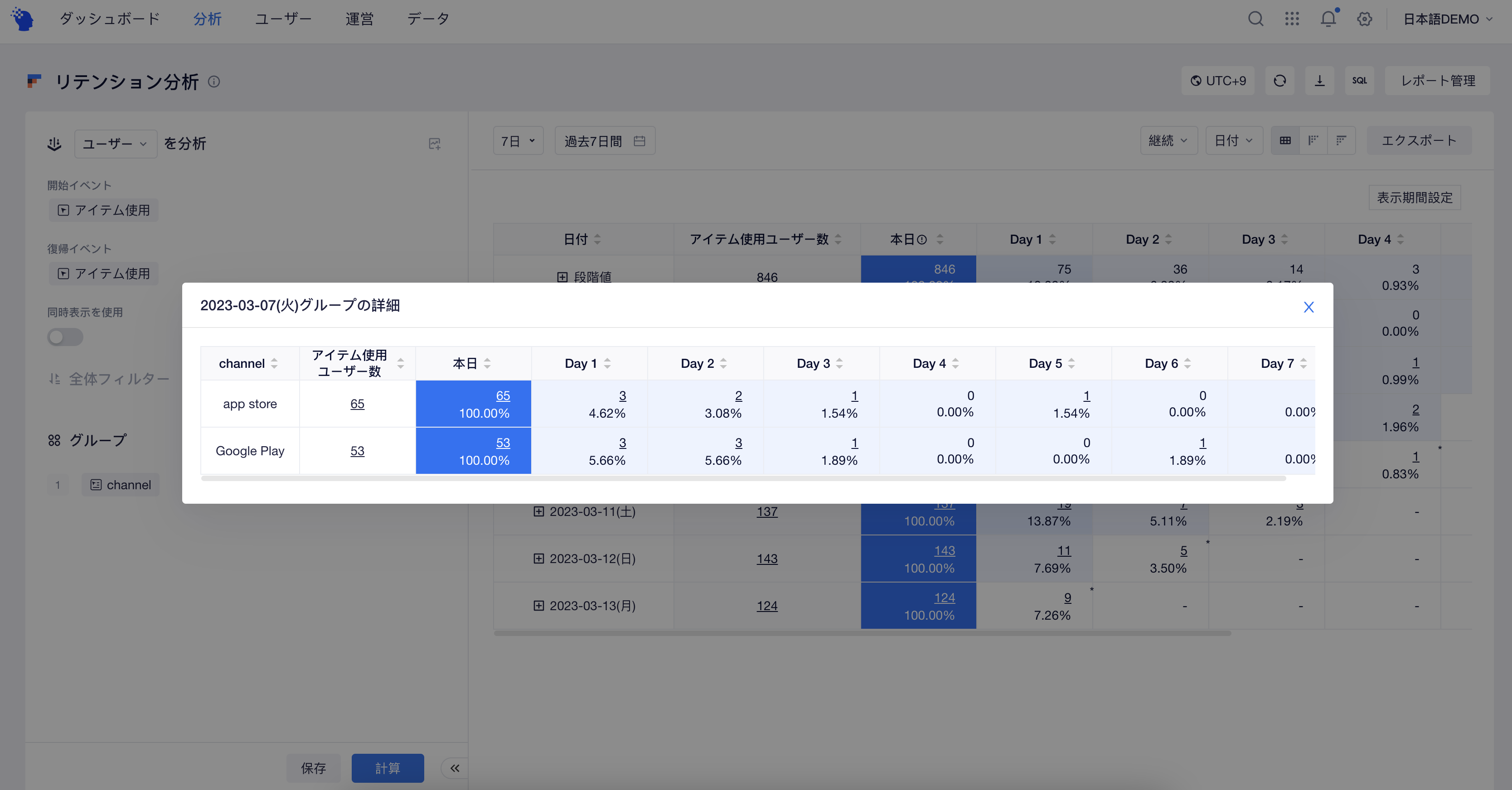Click the 計算 button
Viewport: 1512px width, 790px height.
pos(388,768)
